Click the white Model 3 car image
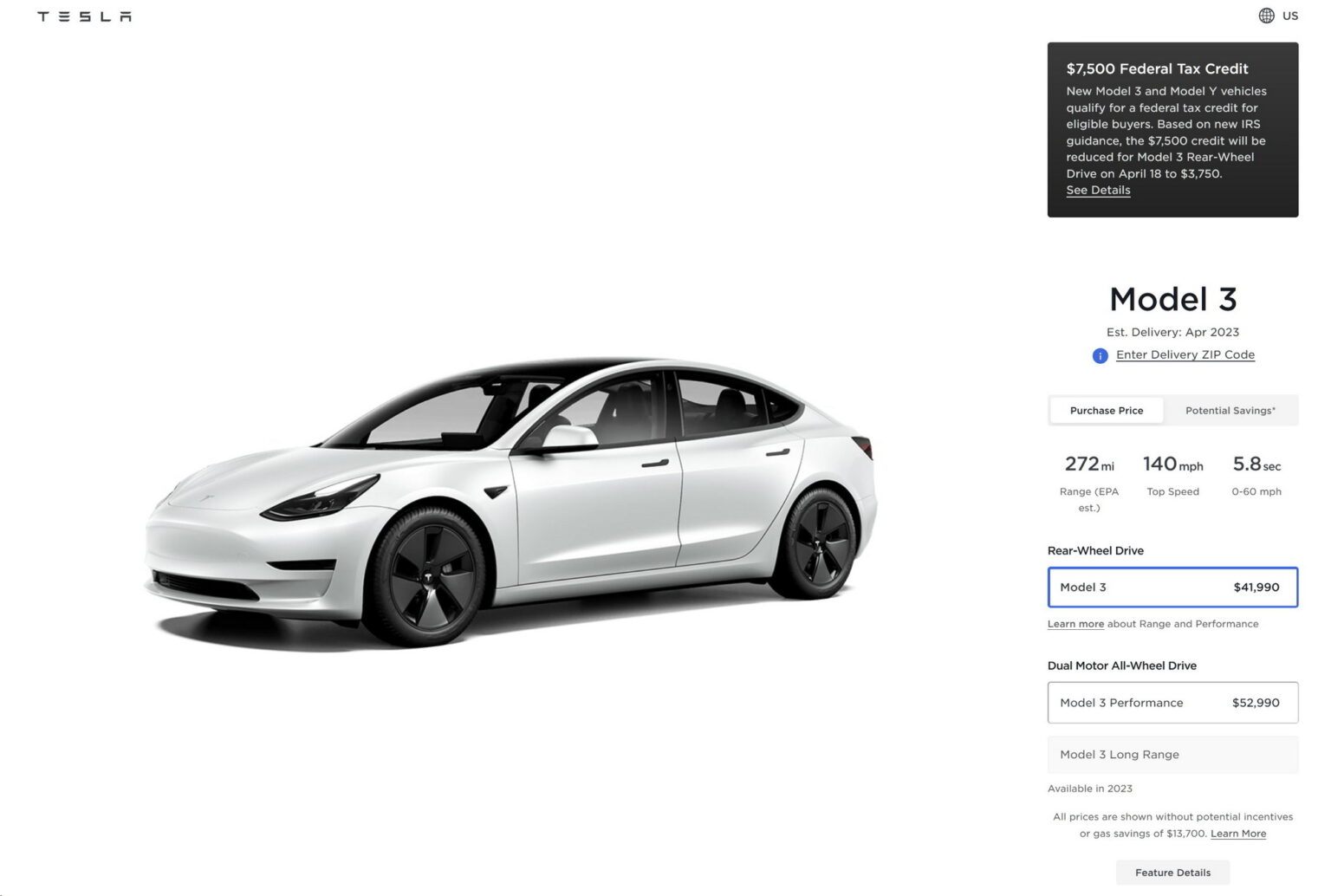 pyautogui.click(x=511, y=503)
